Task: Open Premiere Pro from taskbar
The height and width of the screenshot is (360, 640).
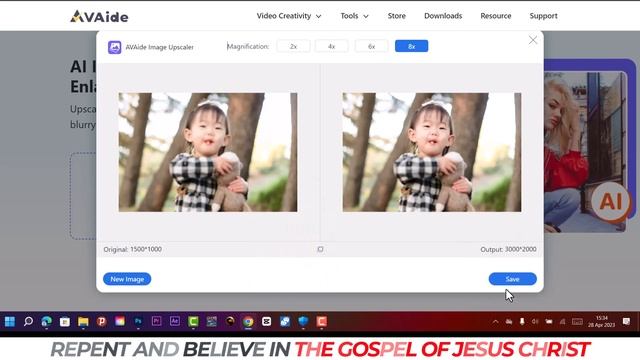Action: [x=156, y=322]
